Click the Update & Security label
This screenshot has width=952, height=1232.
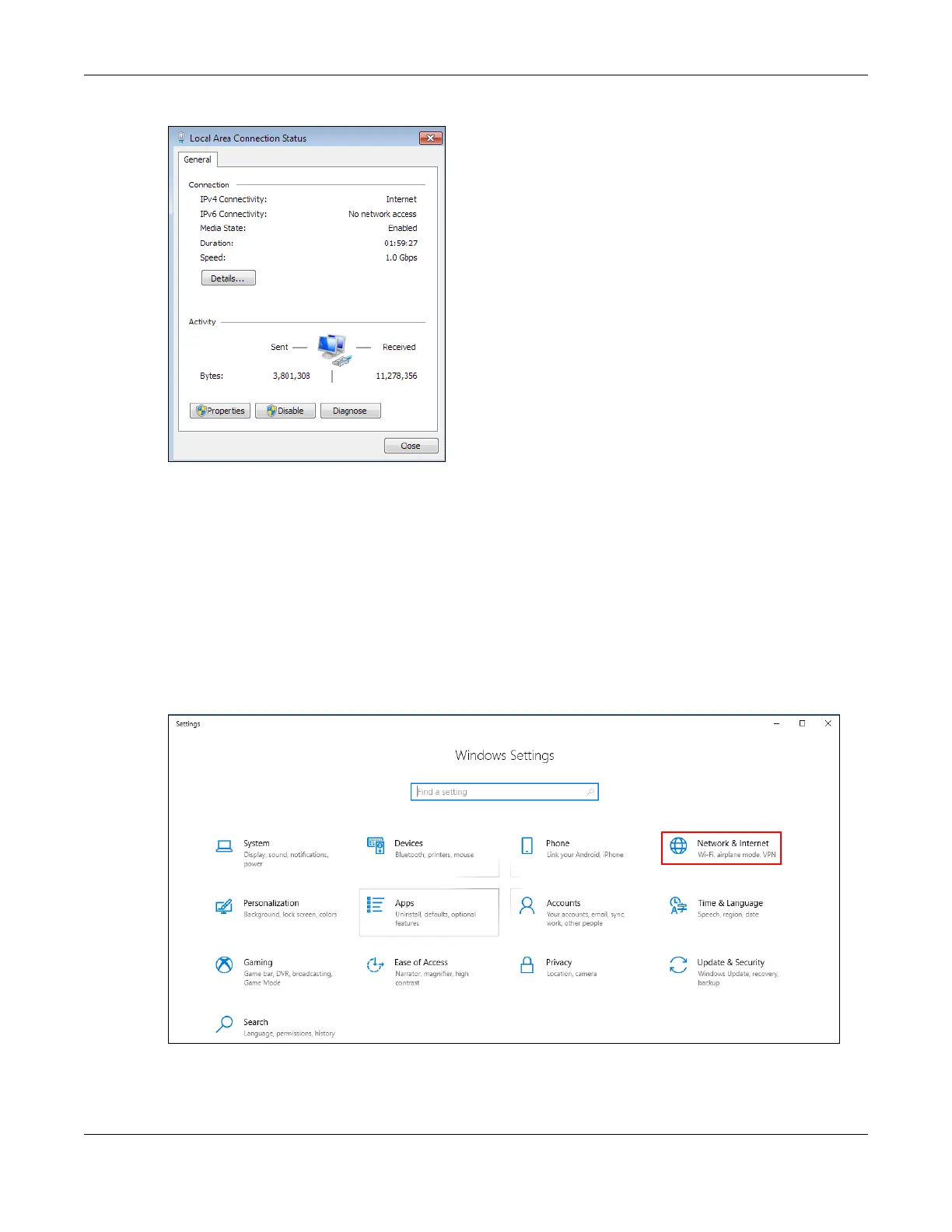point(731,962)
